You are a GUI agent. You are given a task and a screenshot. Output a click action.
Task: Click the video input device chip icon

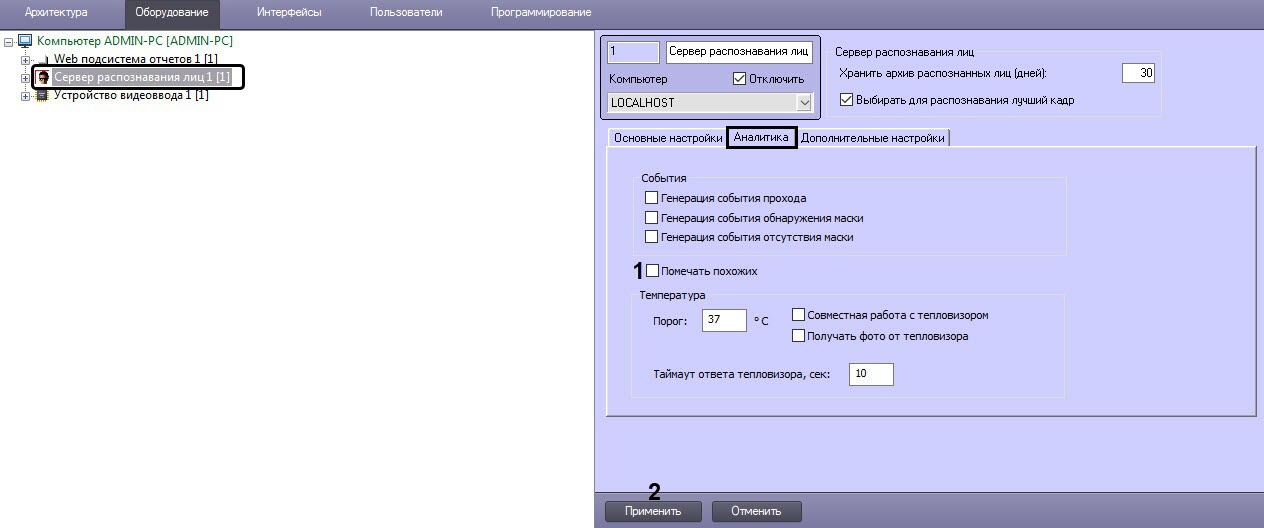click(42, 95)
